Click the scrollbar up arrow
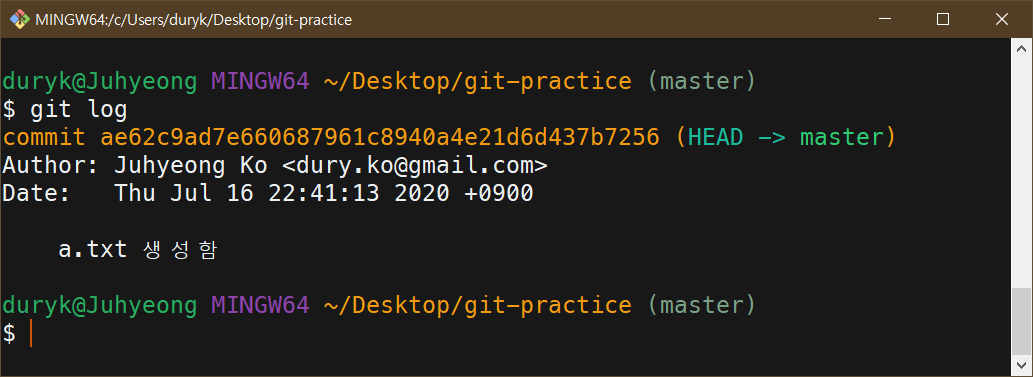The image size is (1033, 377). pos(1022,49)
